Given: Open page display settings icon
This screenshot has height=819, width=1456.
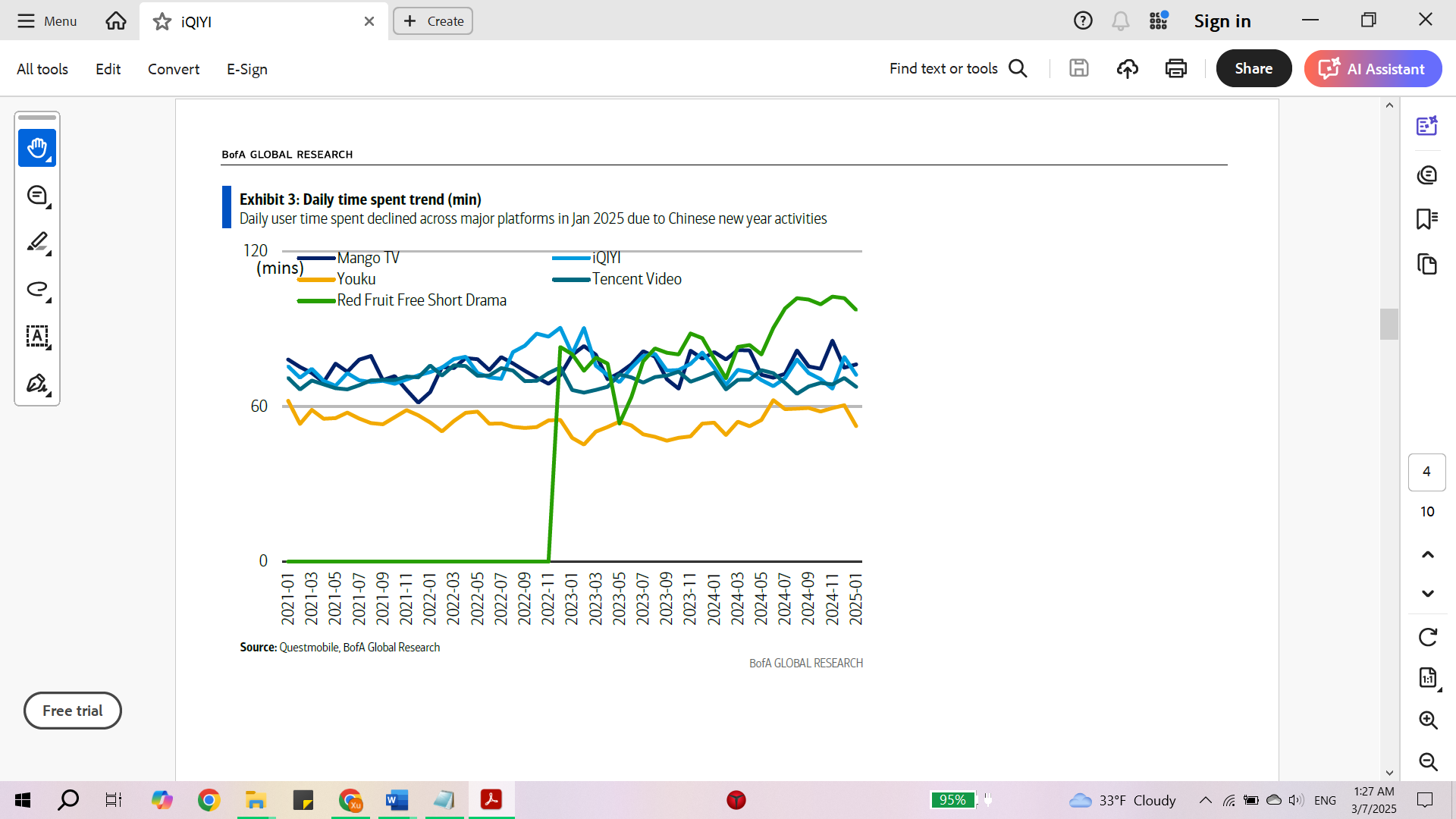Looking at the screenshot, I should click(1427, 678).
